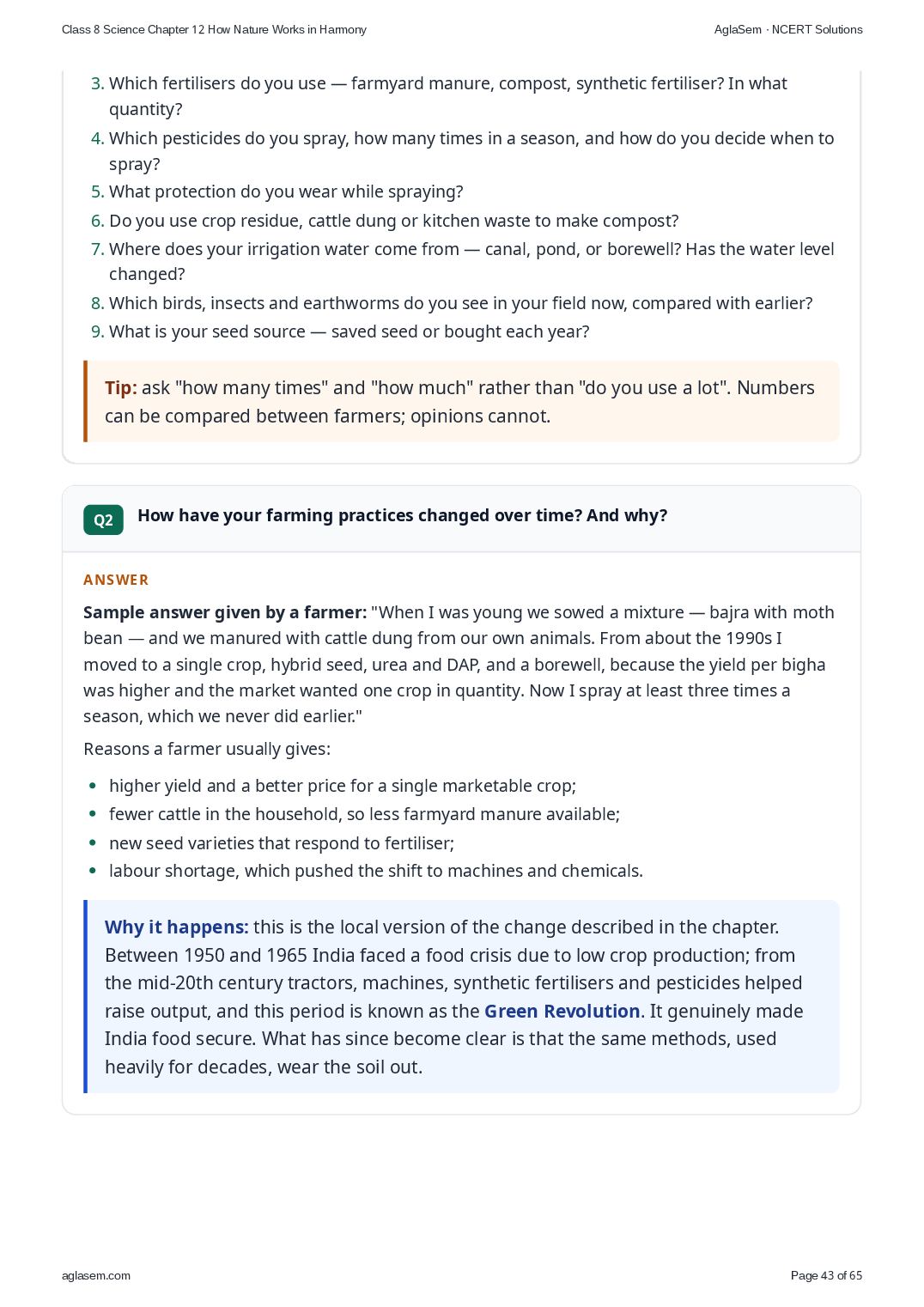Viewport: 924px width, 1307px height.
Task: Click list item 4 about pesticides
Action: pos(463,151)
